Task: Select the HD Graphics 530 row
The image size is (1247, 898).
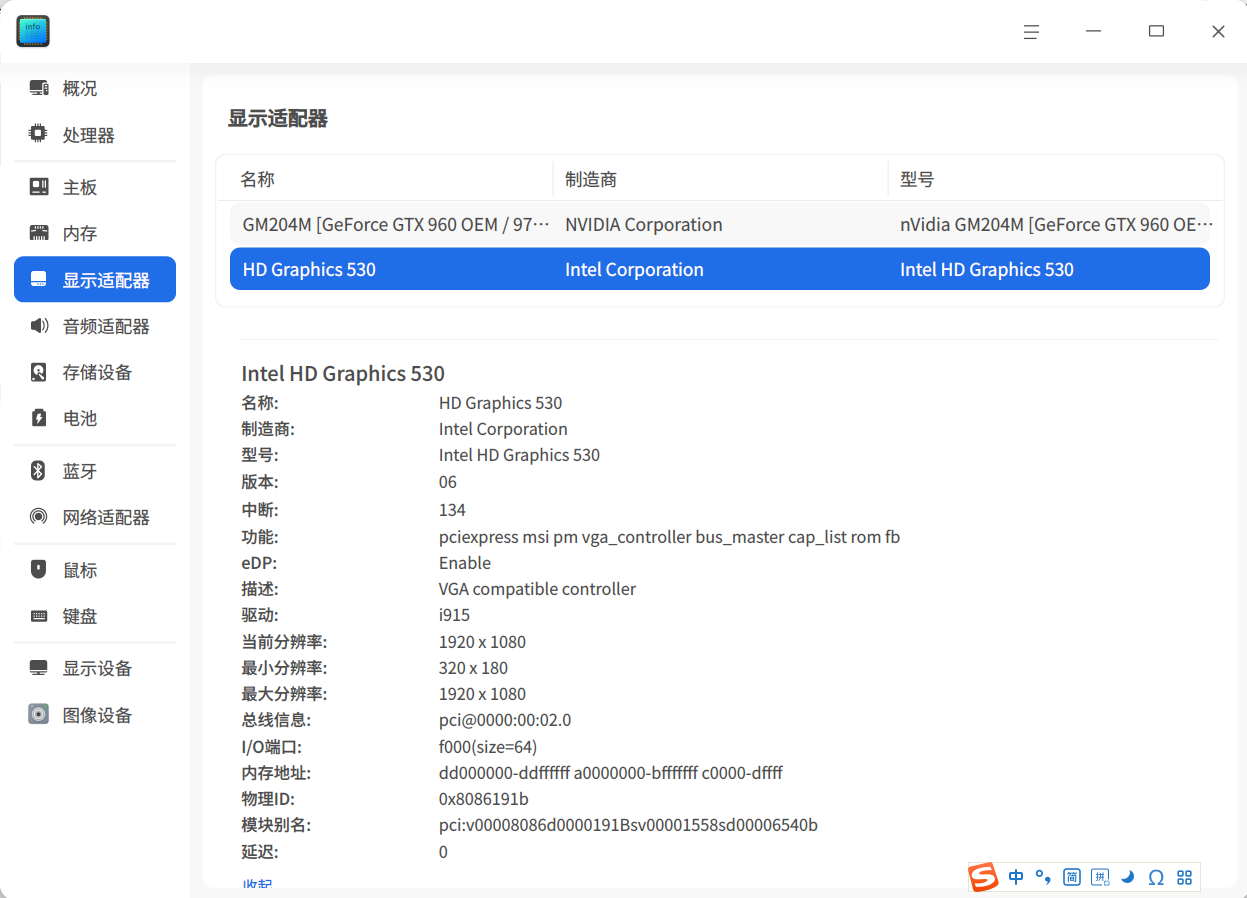Action: (x=720, y=269)
